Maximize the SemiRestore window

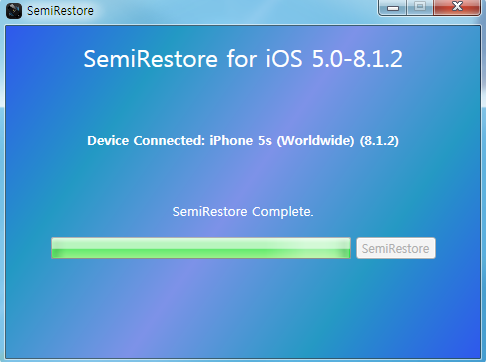(420, 7)
